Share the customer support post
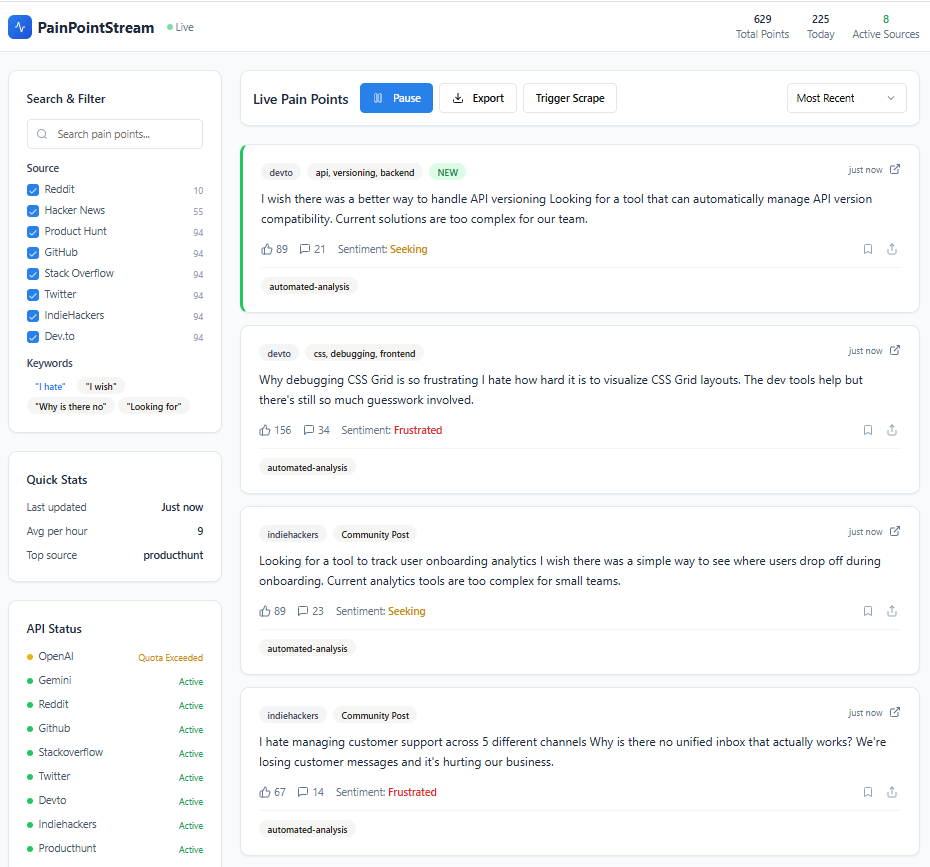The image size is (930, 867). tap(892, 792)
